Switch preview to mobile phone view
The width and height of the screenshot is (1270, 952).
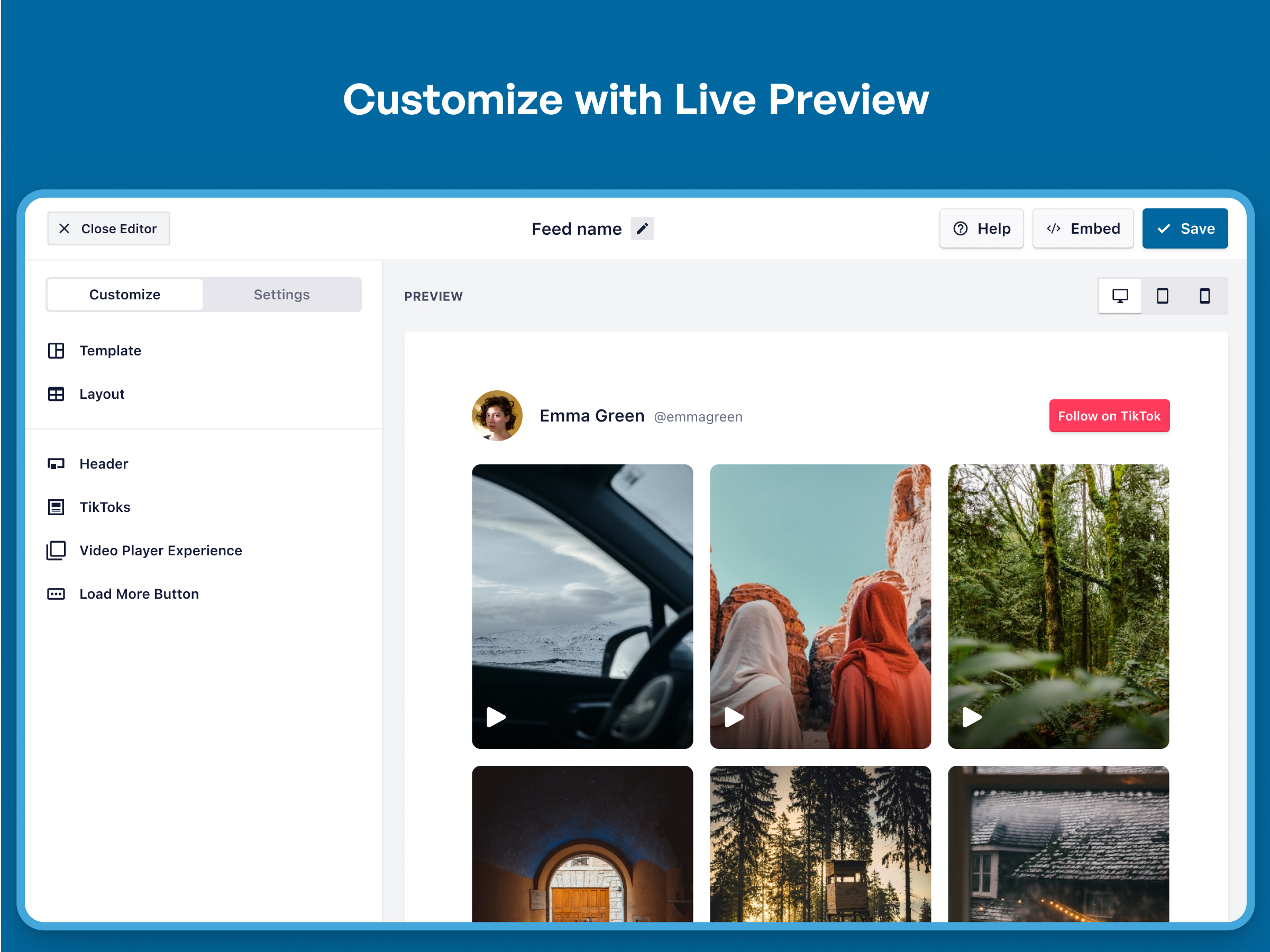point(1204,296)
